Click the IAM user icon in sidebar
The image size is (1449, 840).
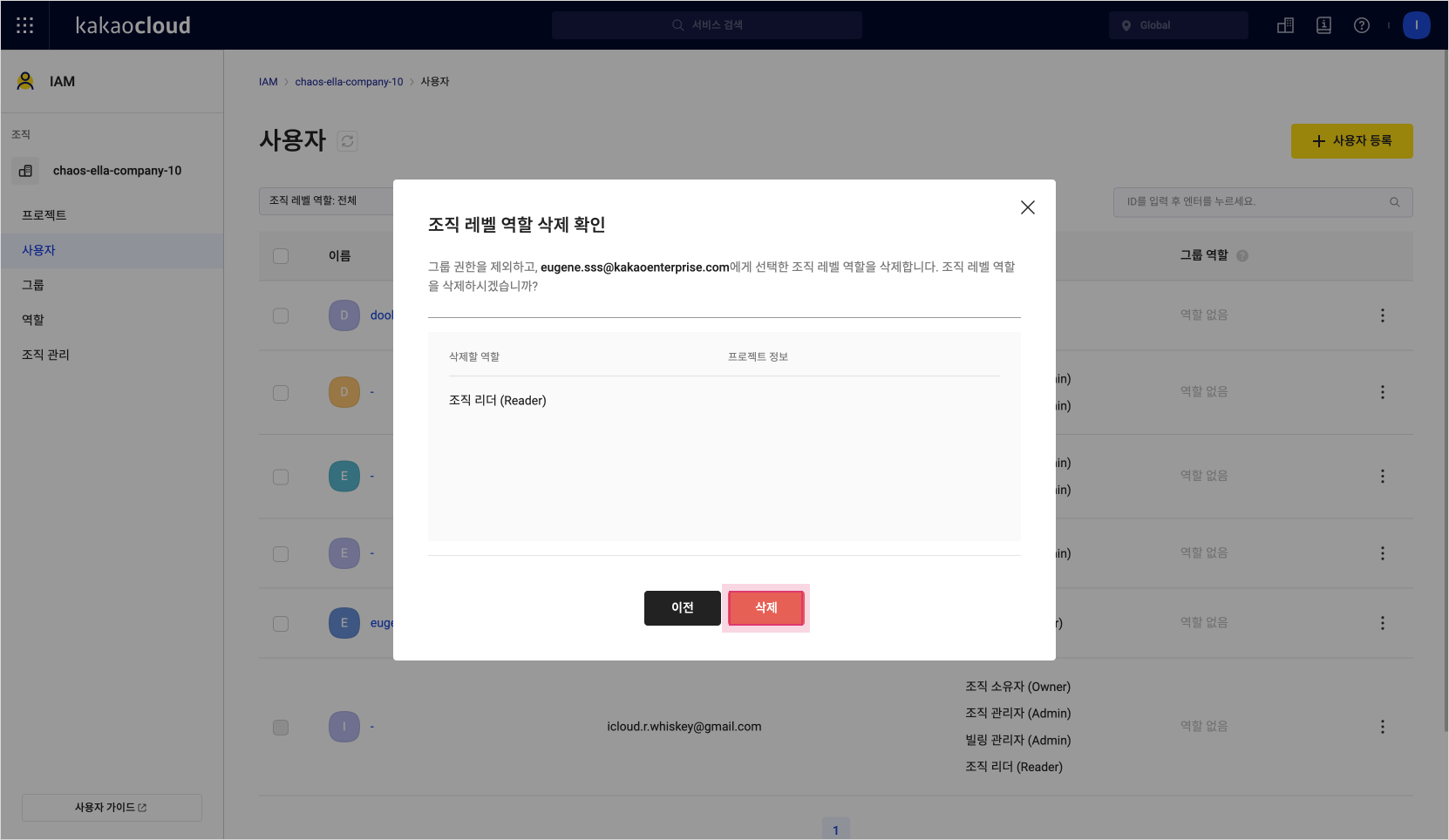(25, 81)
